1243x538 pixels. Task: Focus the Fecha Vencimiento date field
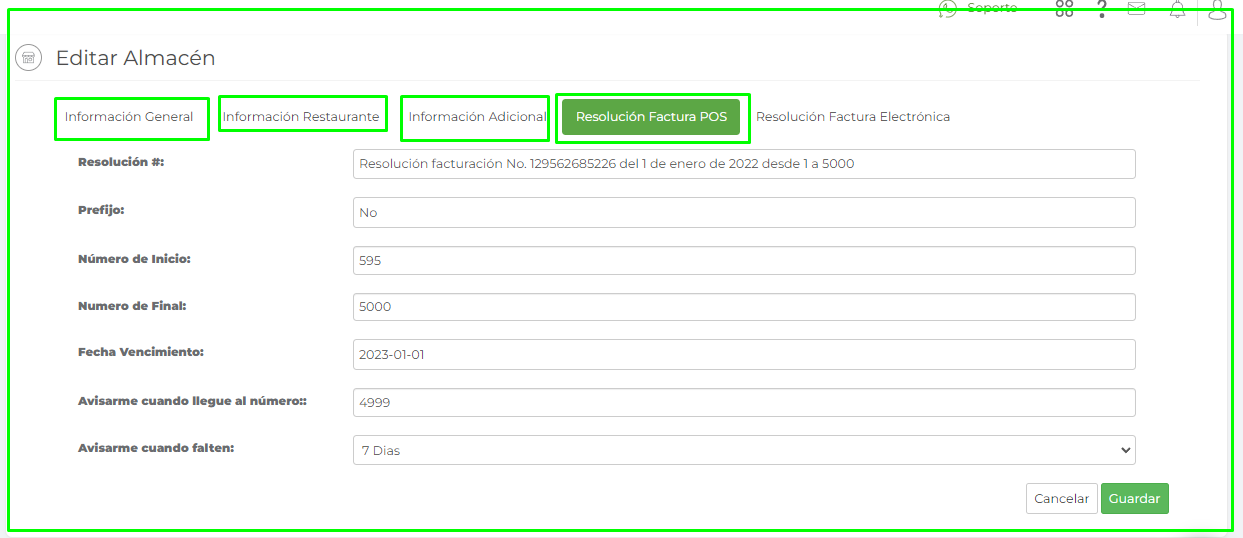744,354
